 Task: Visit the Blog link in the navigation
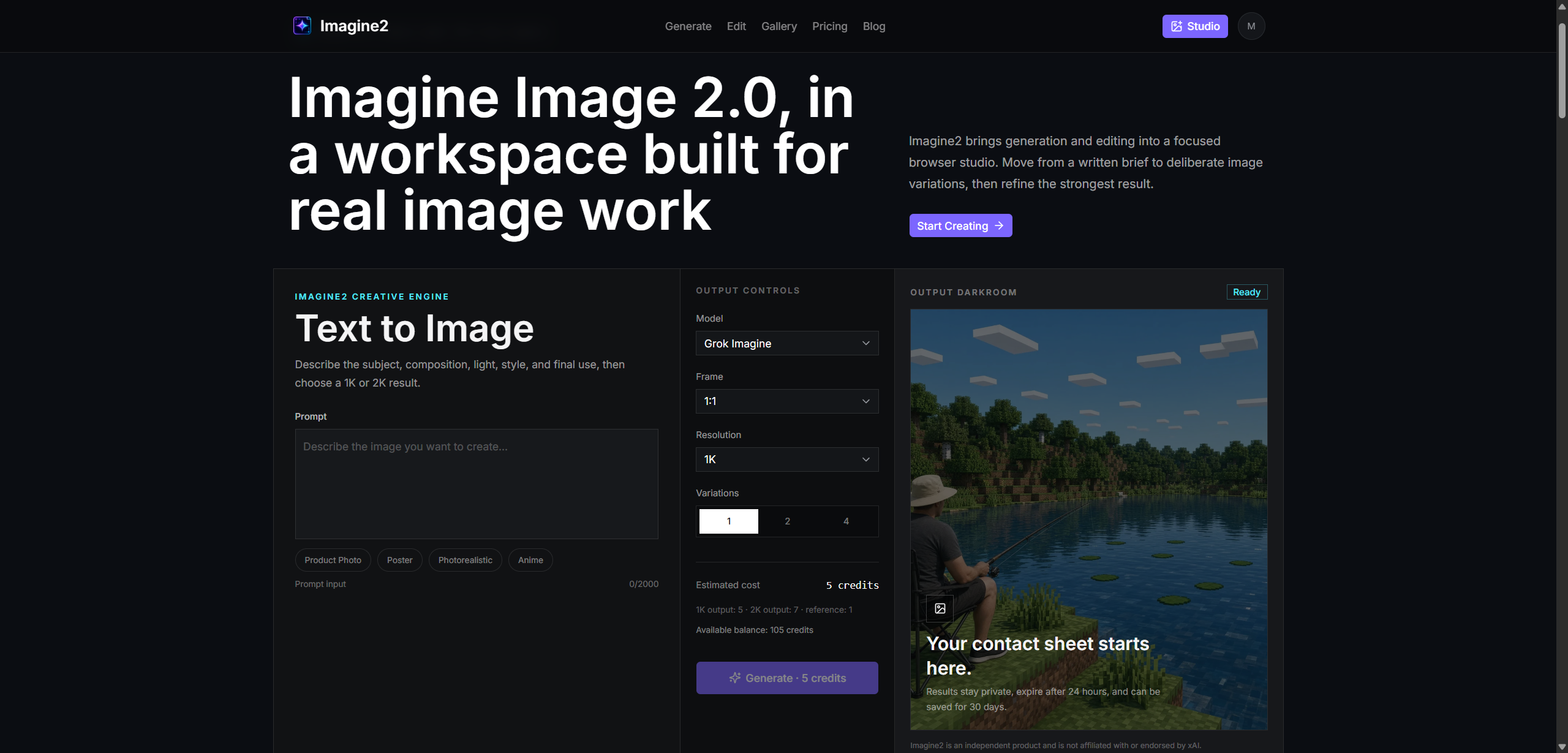(874, 26)
